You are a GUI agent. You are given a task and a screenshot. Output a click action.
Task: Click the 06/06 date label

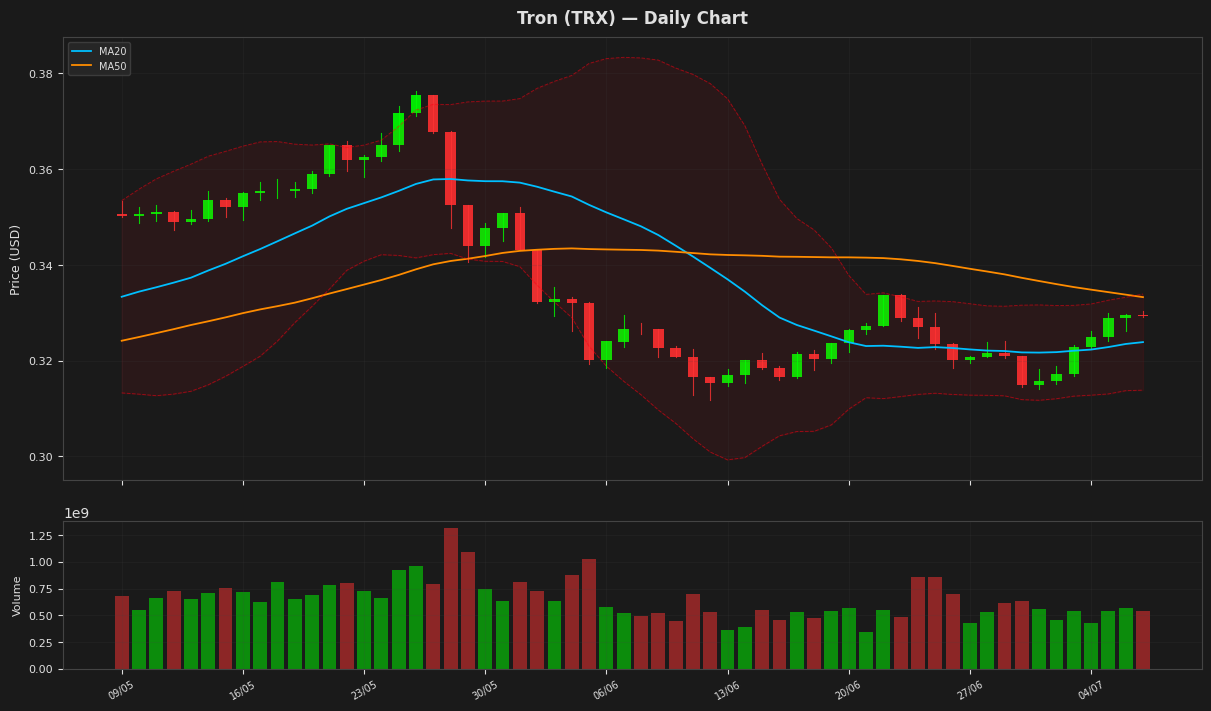605,690
